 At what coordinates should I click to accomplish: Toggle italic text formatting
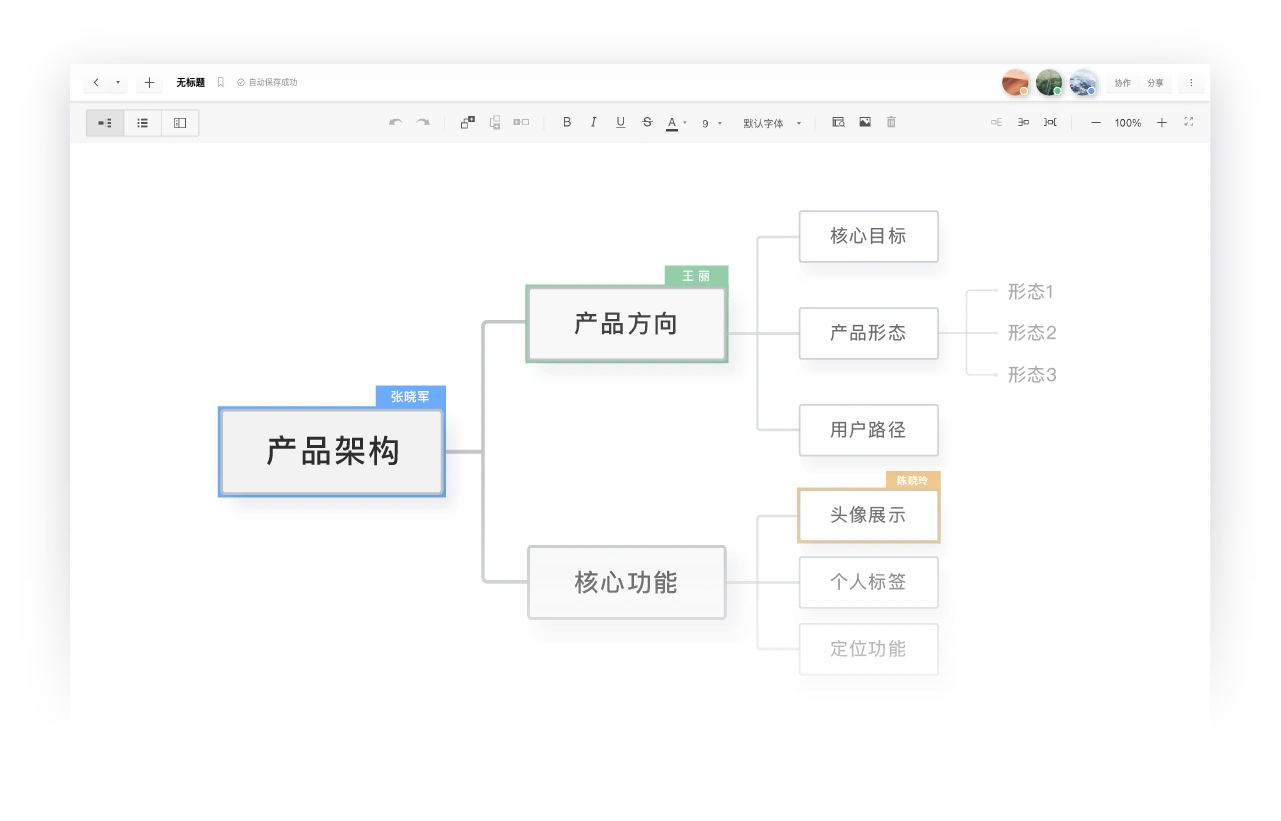pos(593,123)
